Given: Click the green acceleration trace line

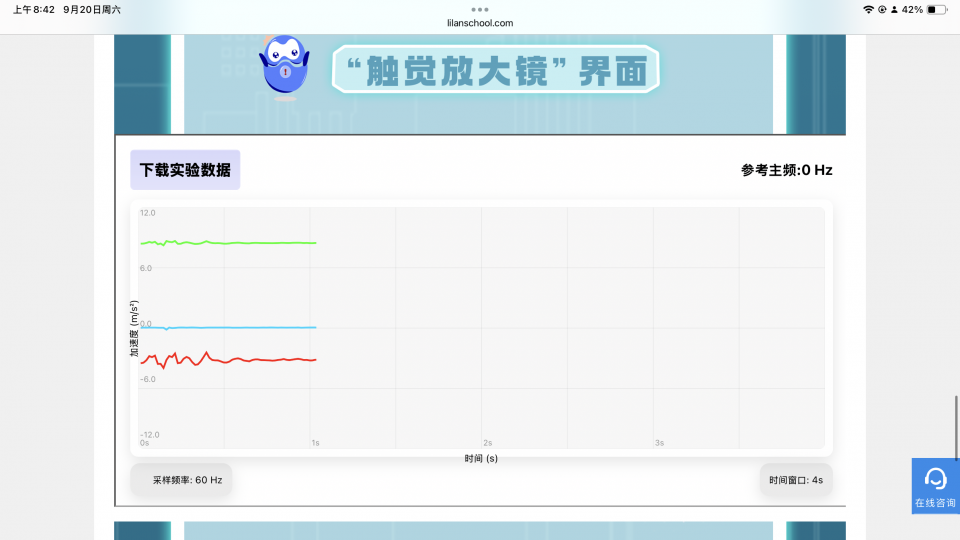Looking at the screenshot, I should pos(260,243).
